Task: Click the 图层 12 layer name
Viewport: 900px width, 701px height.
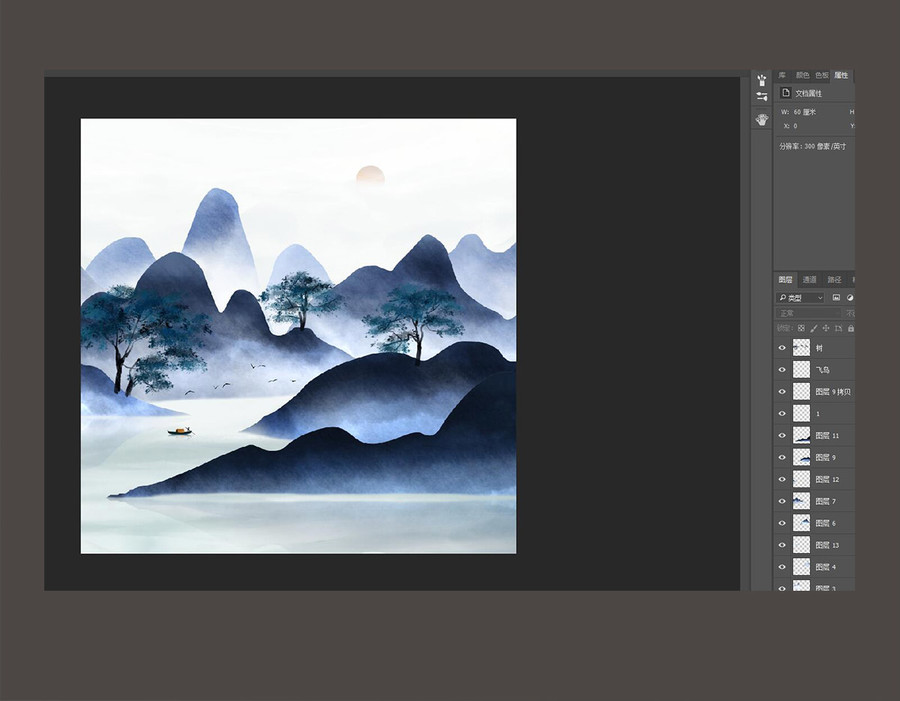Action: [x=827, y=479]
